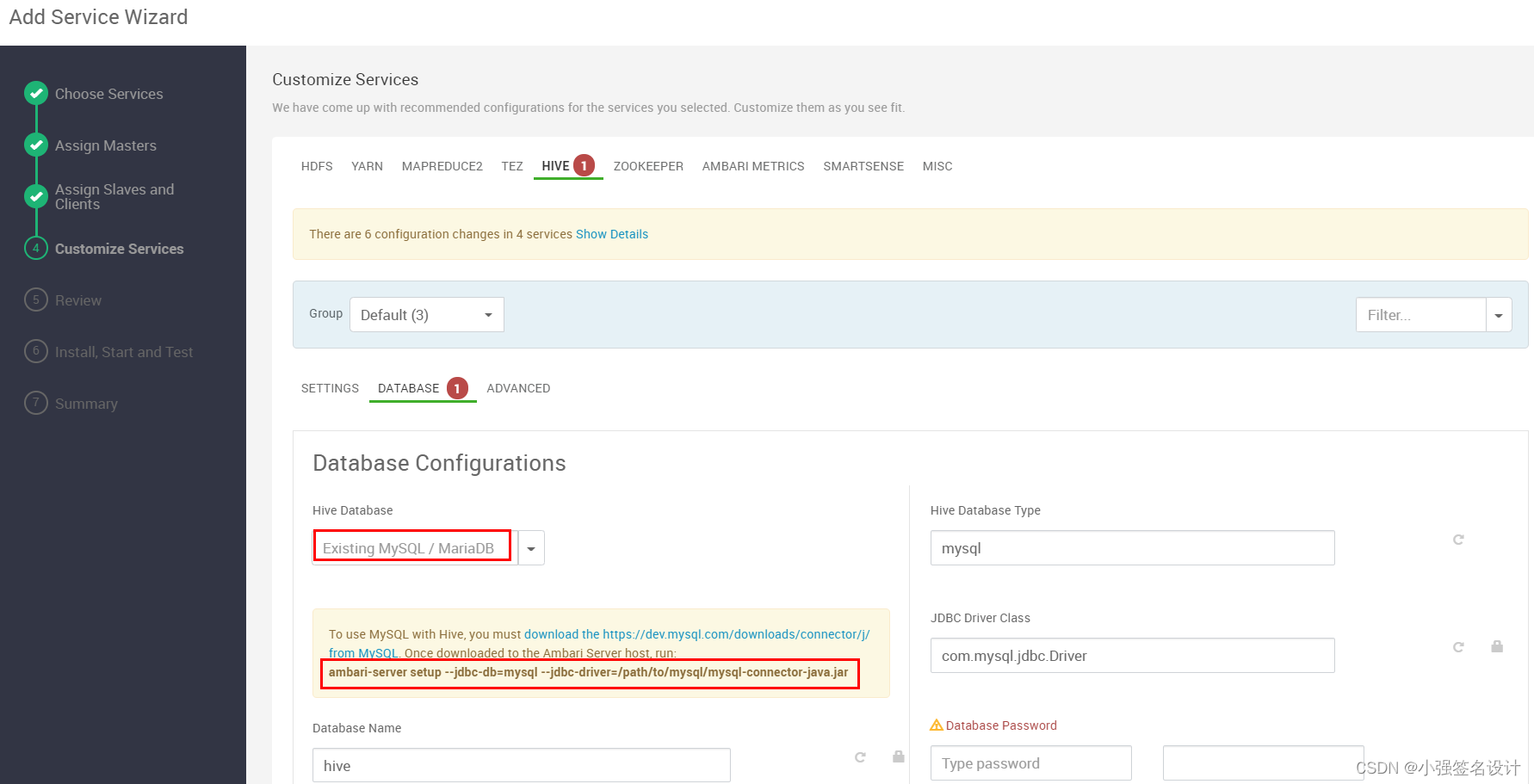Click the step 4 Customize Services circle
Image resolution: width=1534 pixels, height=784 pixels.
point(36,248)
